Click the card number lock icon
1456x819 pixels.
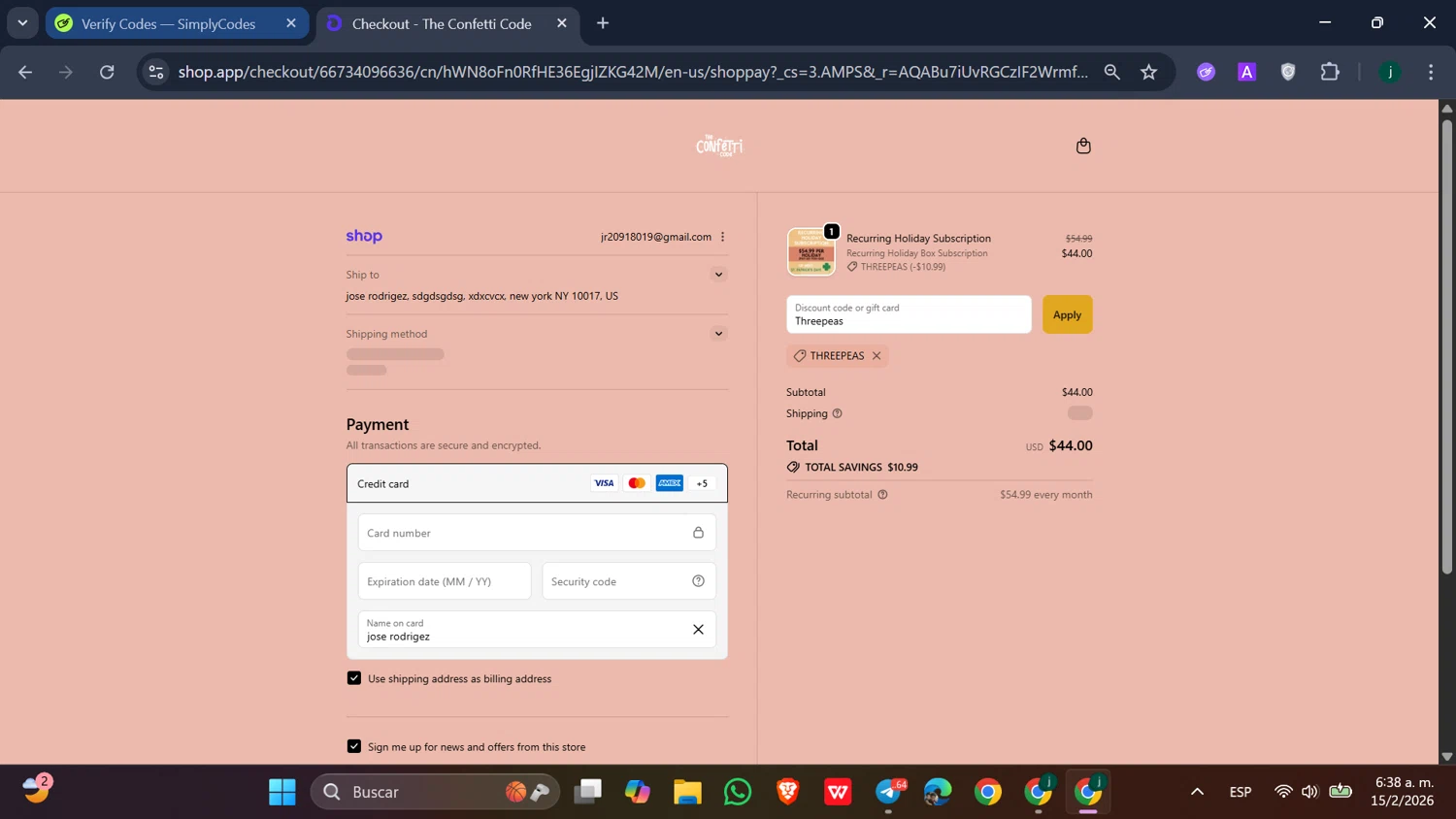pos(698,533)
